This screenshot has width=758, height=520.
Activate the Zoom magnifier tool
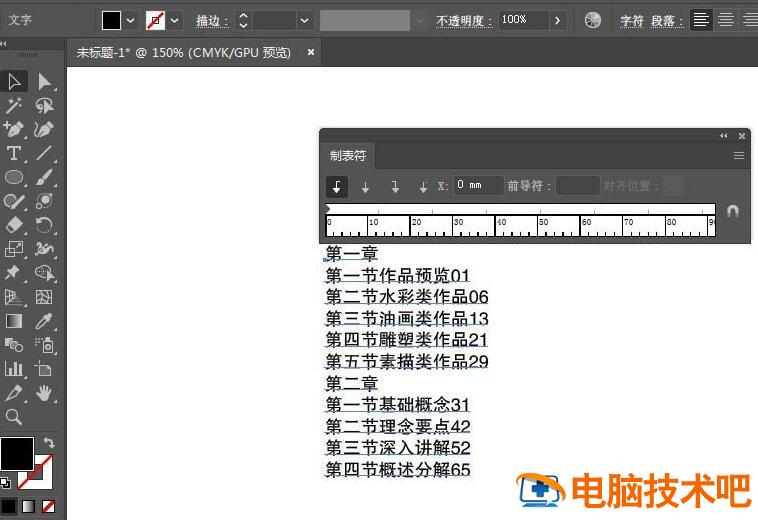coord(14,417)
